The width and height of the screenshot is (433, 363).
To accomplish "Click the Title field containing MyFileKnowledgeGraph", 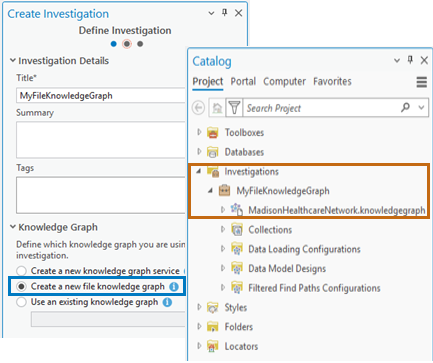I will tap(101, 96).
